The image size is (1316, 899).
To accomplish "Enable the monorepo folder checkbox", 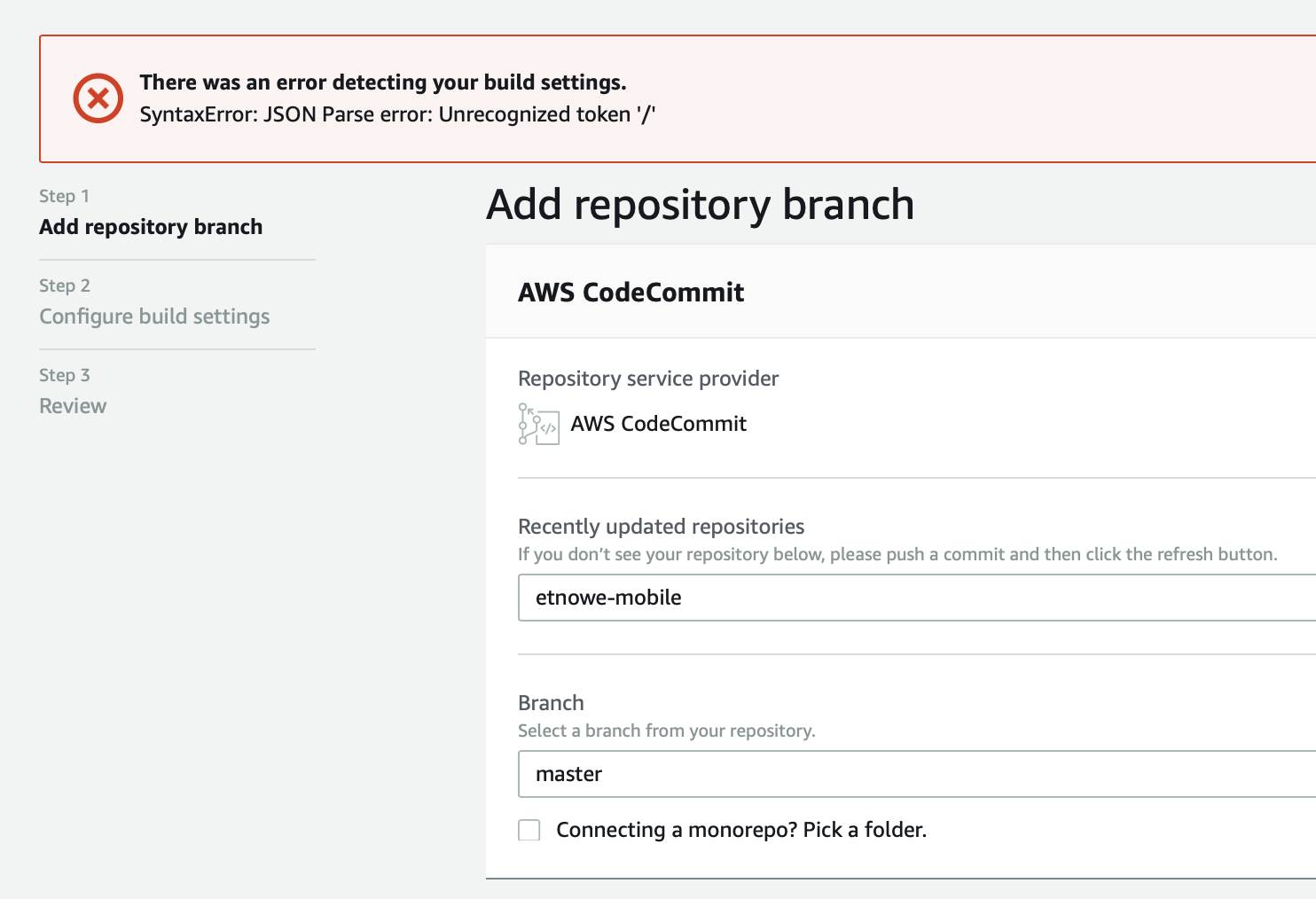I will pos(529,830).
